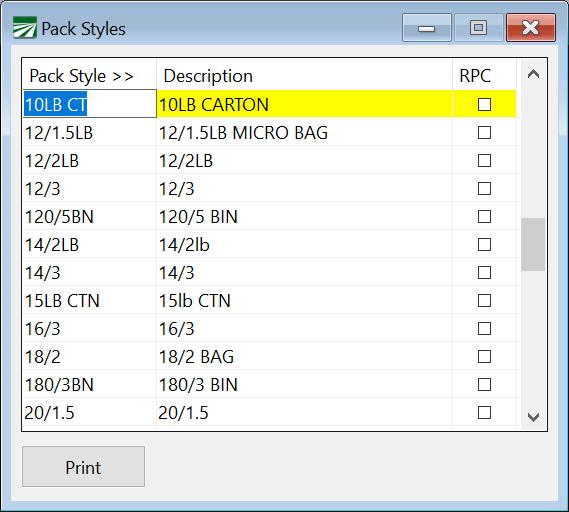Image resolution: width=569 pixels, height=512 pixels.
Task: Select pack style 120/5BN
Action: (90, 217)
